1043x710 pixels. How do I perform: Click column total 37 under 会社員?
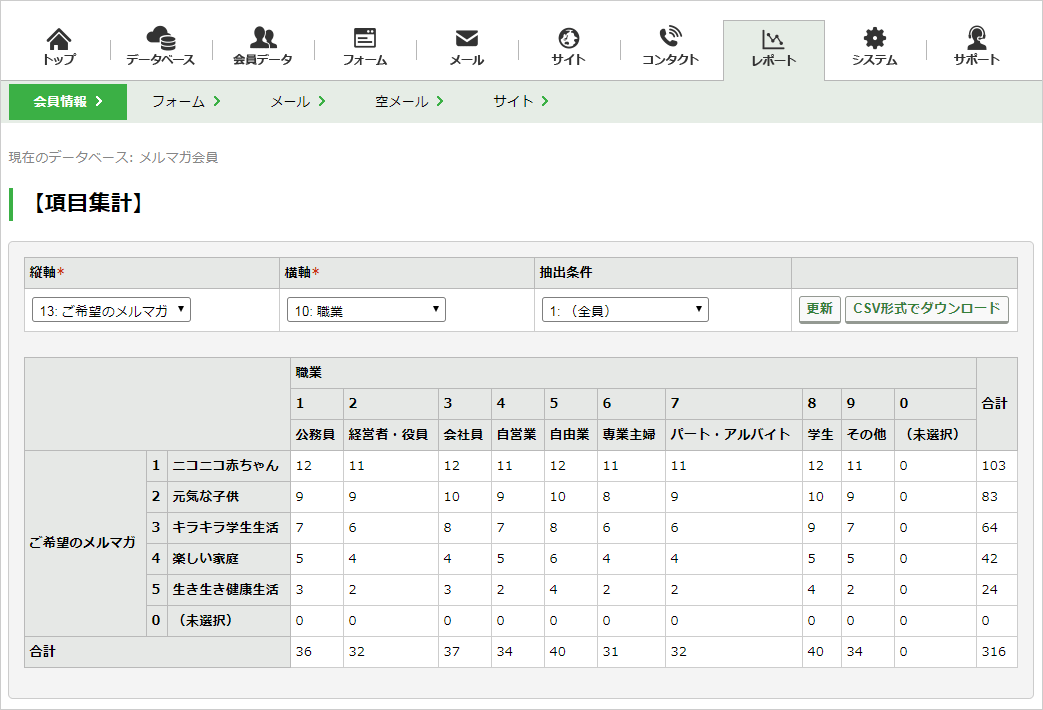click(465, 652)
